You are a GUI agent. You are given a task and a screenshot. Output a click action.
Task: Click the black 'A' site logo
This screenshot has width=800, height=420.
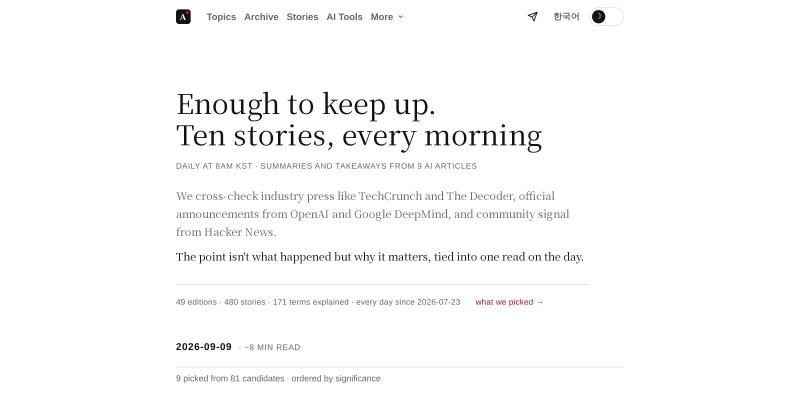(183, 17)
